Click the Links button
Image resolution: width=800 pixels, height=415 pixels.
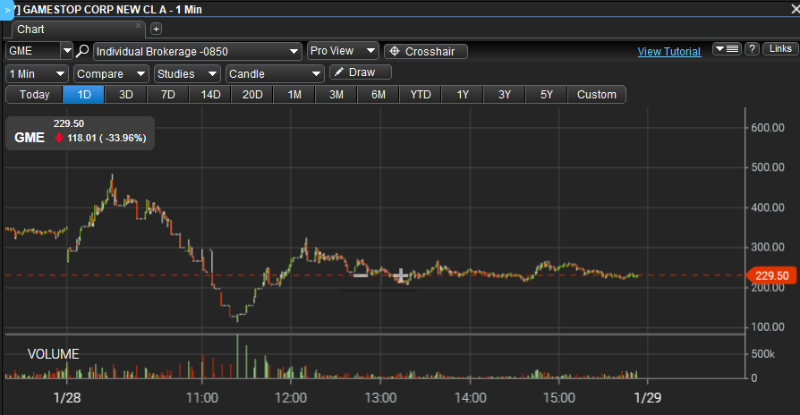(x=779, y=49)
